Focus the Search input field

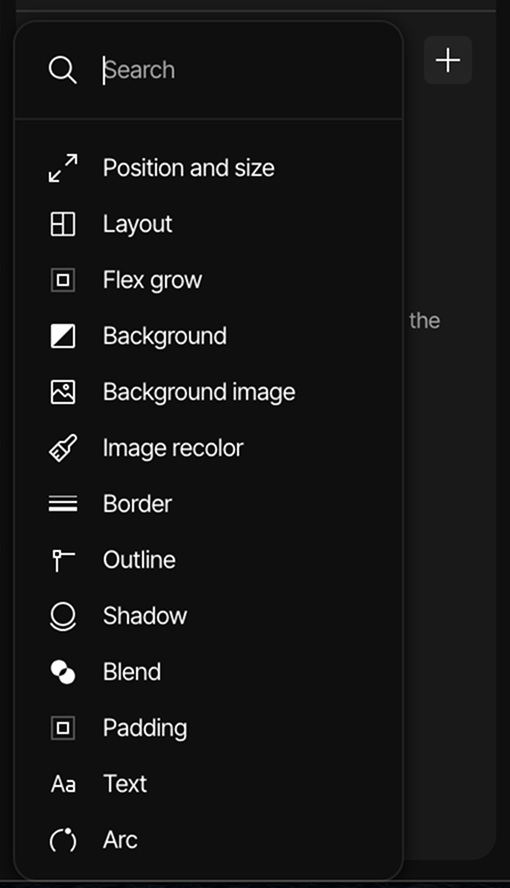tap(249, 70)
